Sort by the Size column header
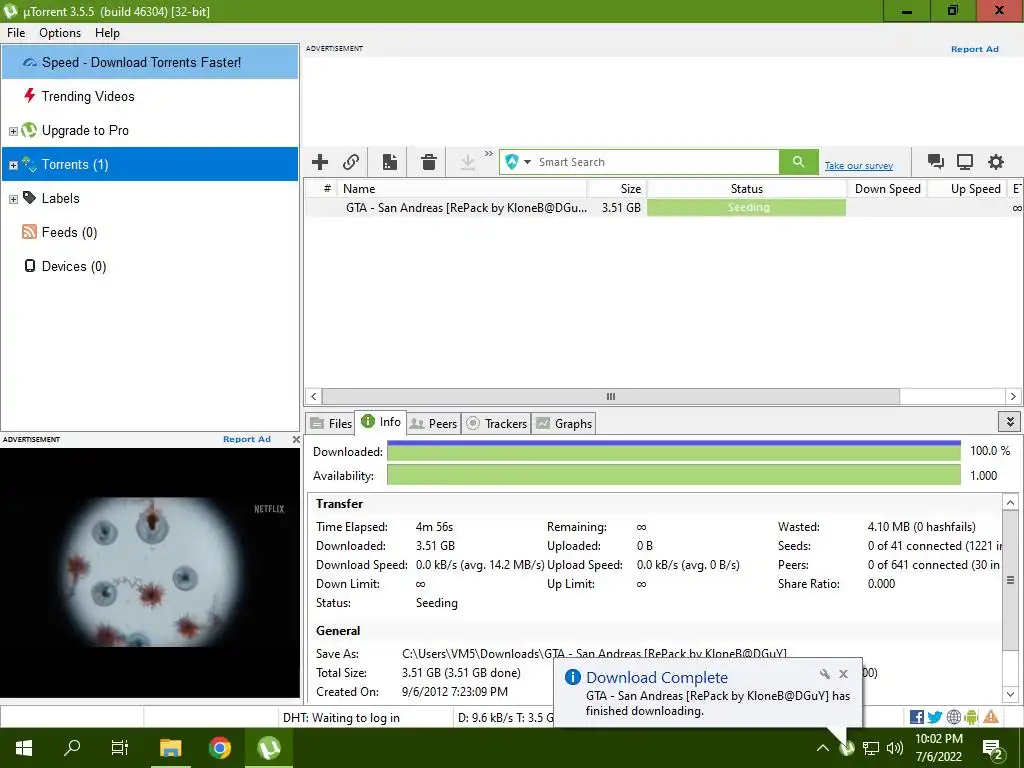The image size is (1024, 768). tap(616, 189)
